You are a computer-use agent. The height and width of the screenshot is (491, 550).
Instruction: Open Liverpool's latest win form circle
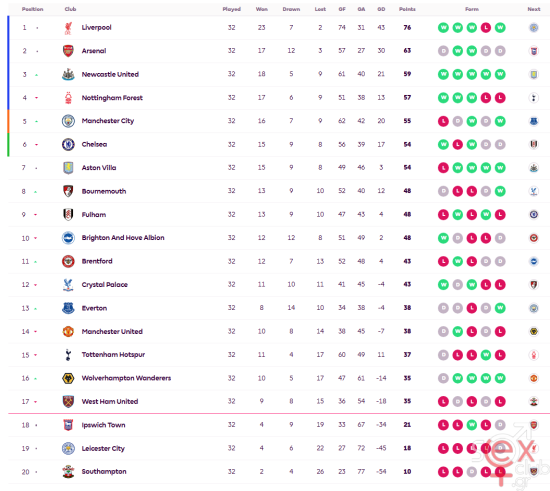tap(500, 27)
